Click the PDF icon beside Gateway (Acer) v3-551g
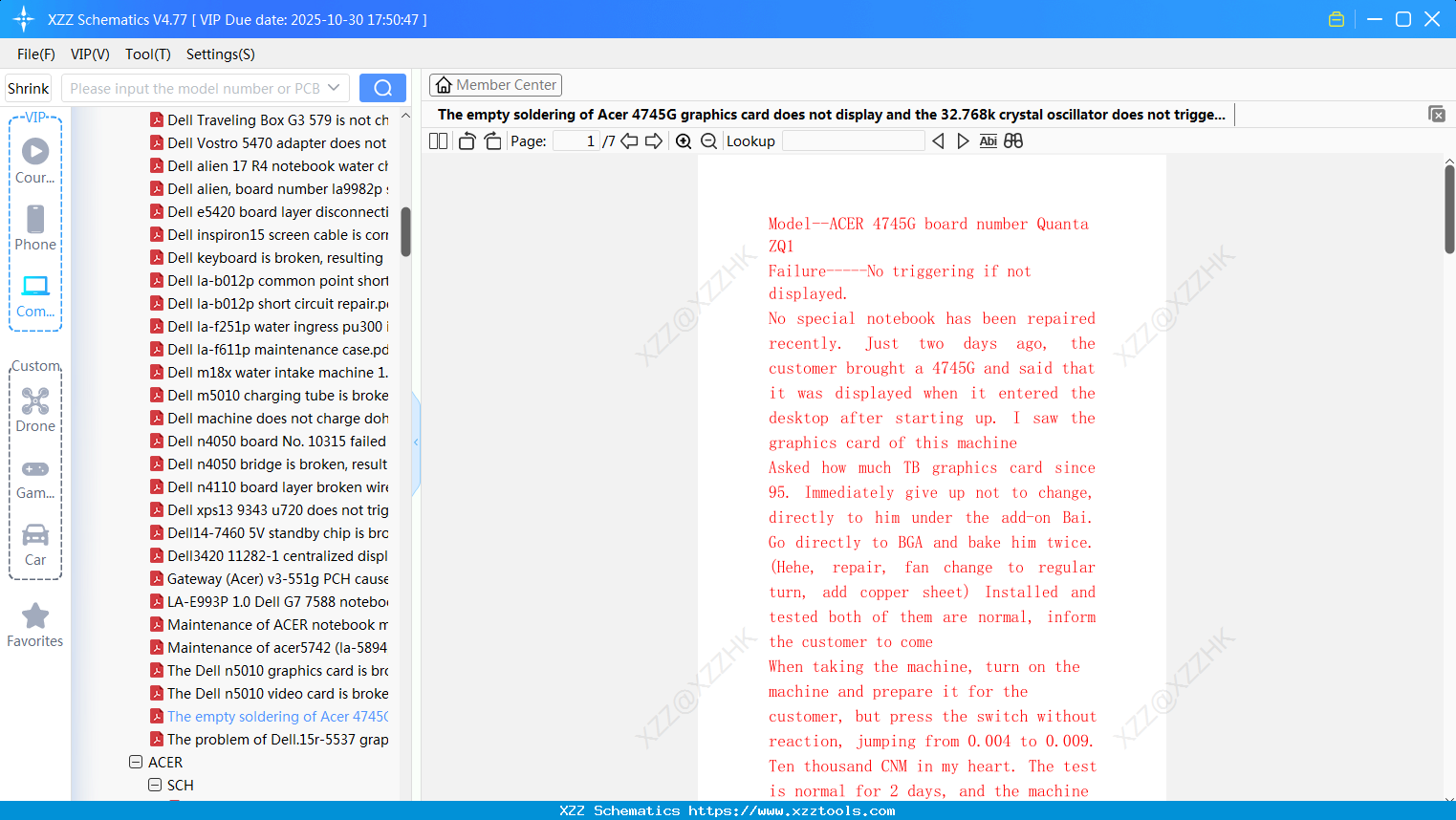The height and width of the screenshot is (820, 1456). coord(157,578)
